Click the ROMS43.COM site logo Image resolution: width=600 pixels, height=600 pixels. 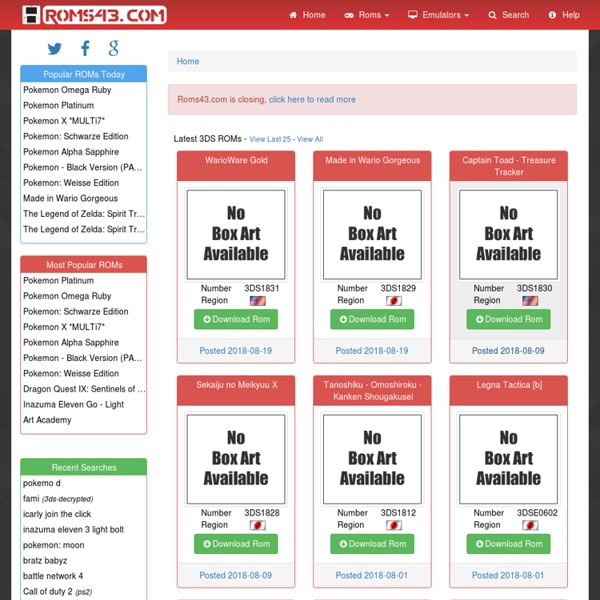click(x=94, y=15)
